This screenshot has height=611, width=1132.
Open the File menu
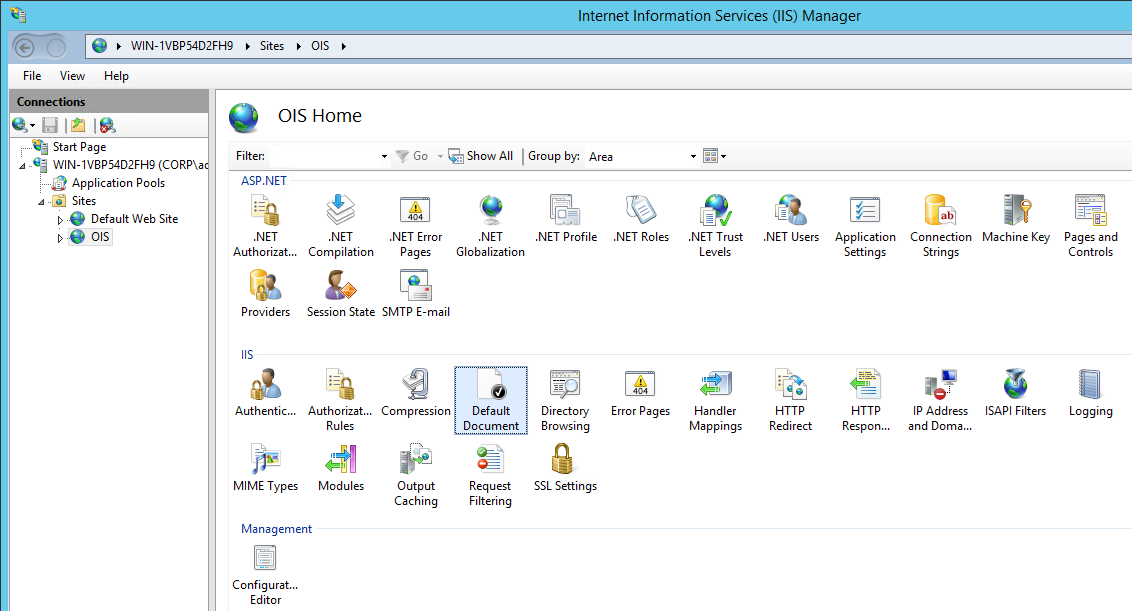tap(32, 76)
